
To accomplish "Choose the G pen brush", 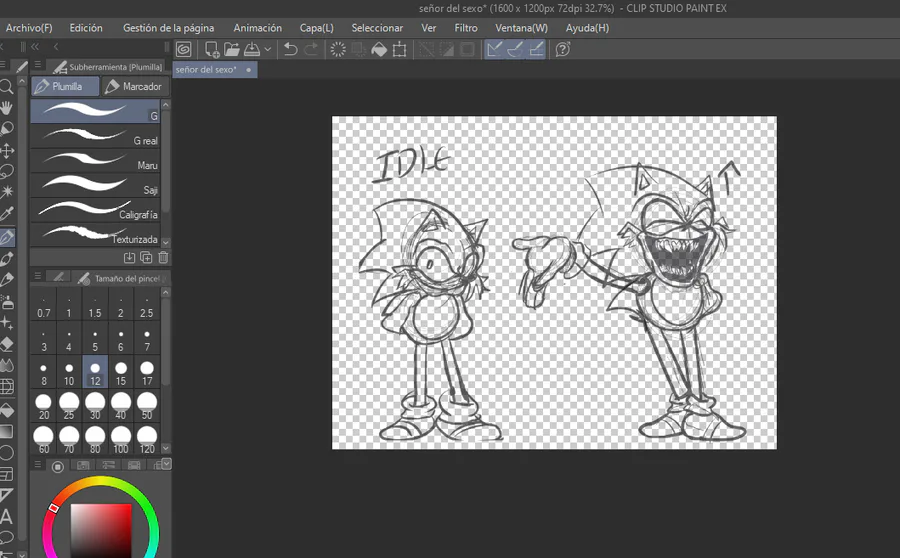I will pos(95,111).
